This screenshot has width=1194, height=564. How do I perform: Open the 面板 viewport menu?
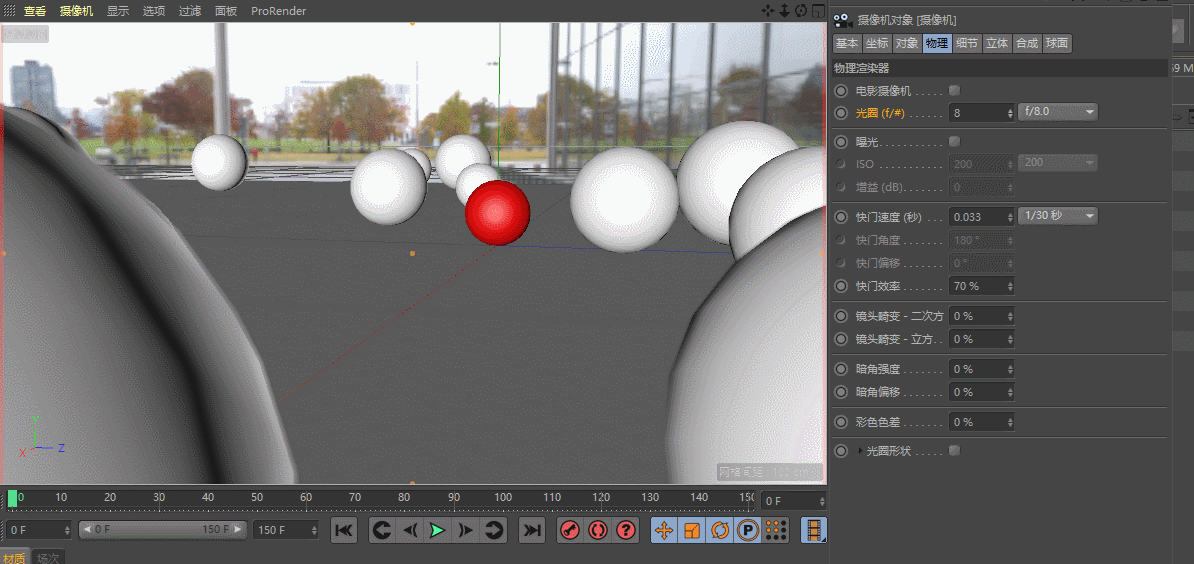pyautogui.click(x=226, y=11)
